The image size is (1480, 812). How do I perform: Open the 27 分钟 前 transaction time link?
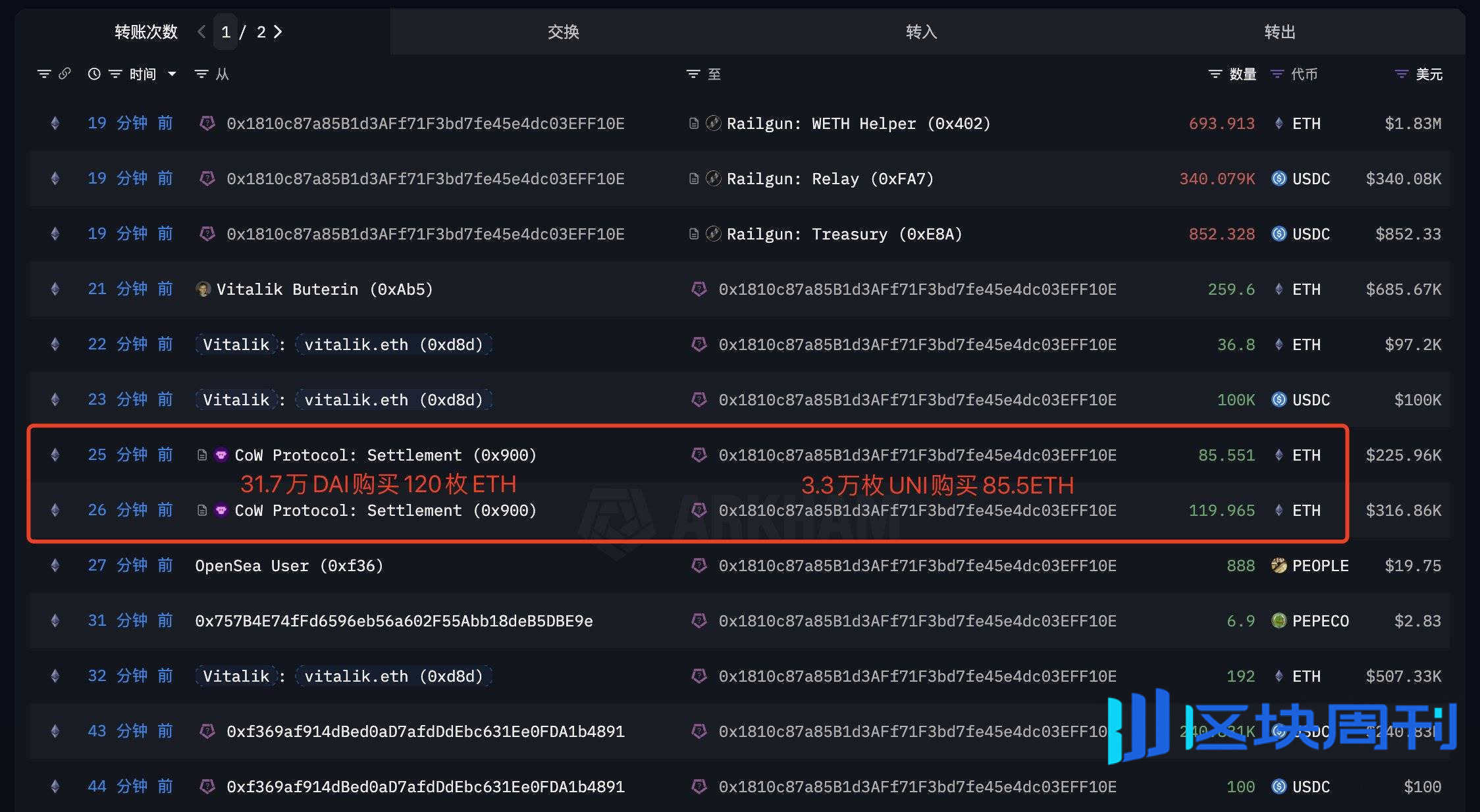[130, 566]
